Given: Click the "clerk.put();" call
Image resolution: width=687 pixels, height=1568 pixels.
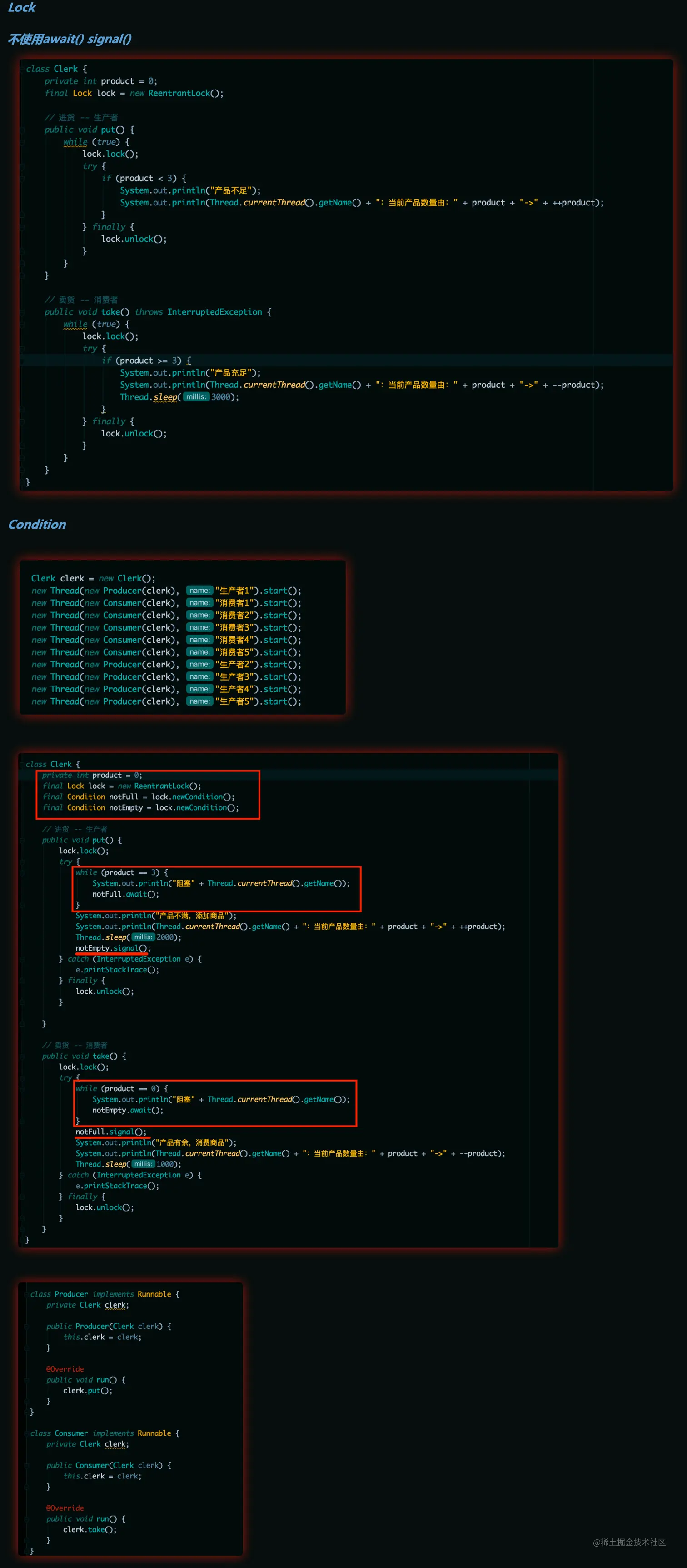Looking at the screenshot, I should (x=88, y=1390).
